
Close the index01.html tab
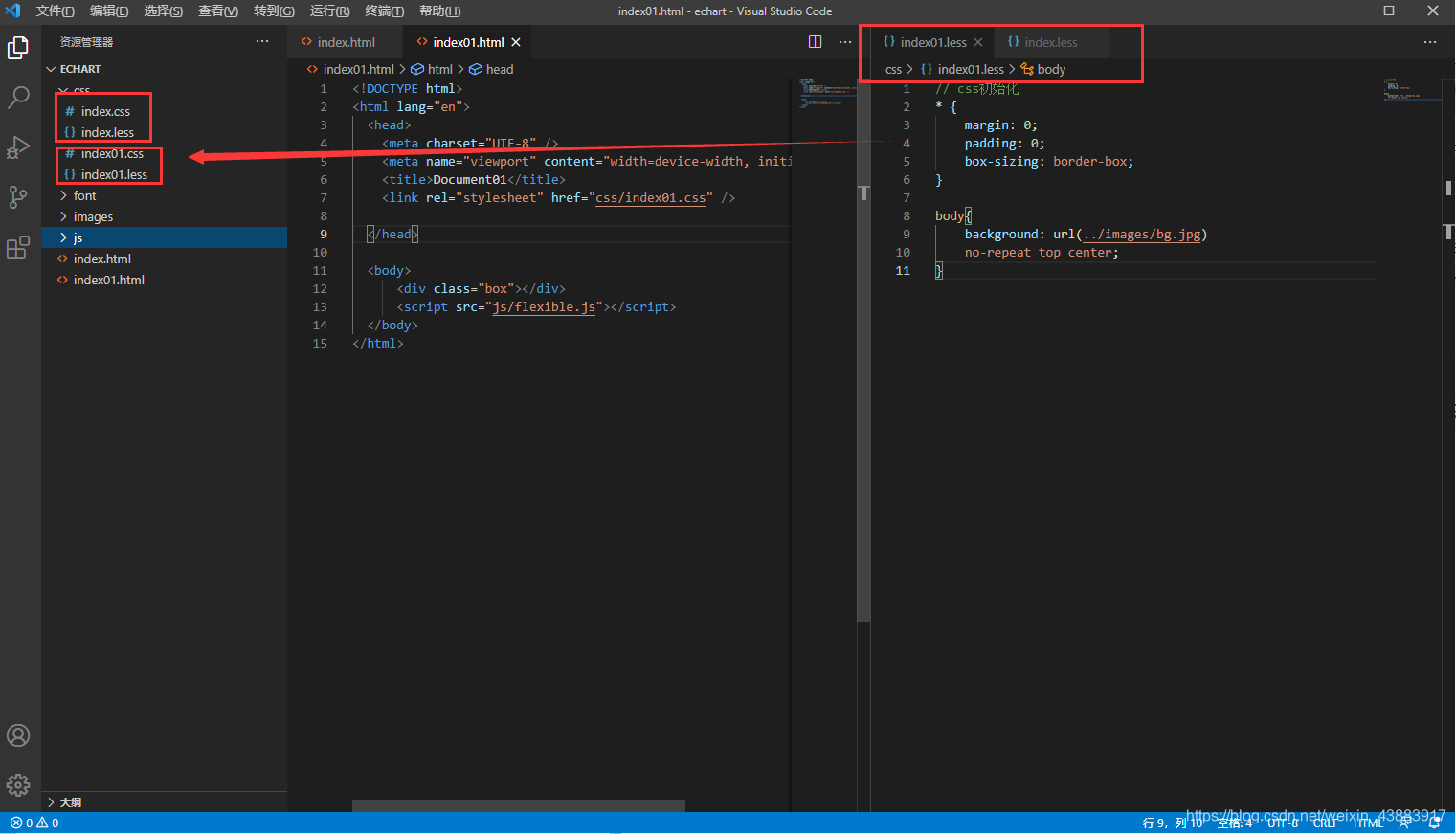click(x=516, y=42)
